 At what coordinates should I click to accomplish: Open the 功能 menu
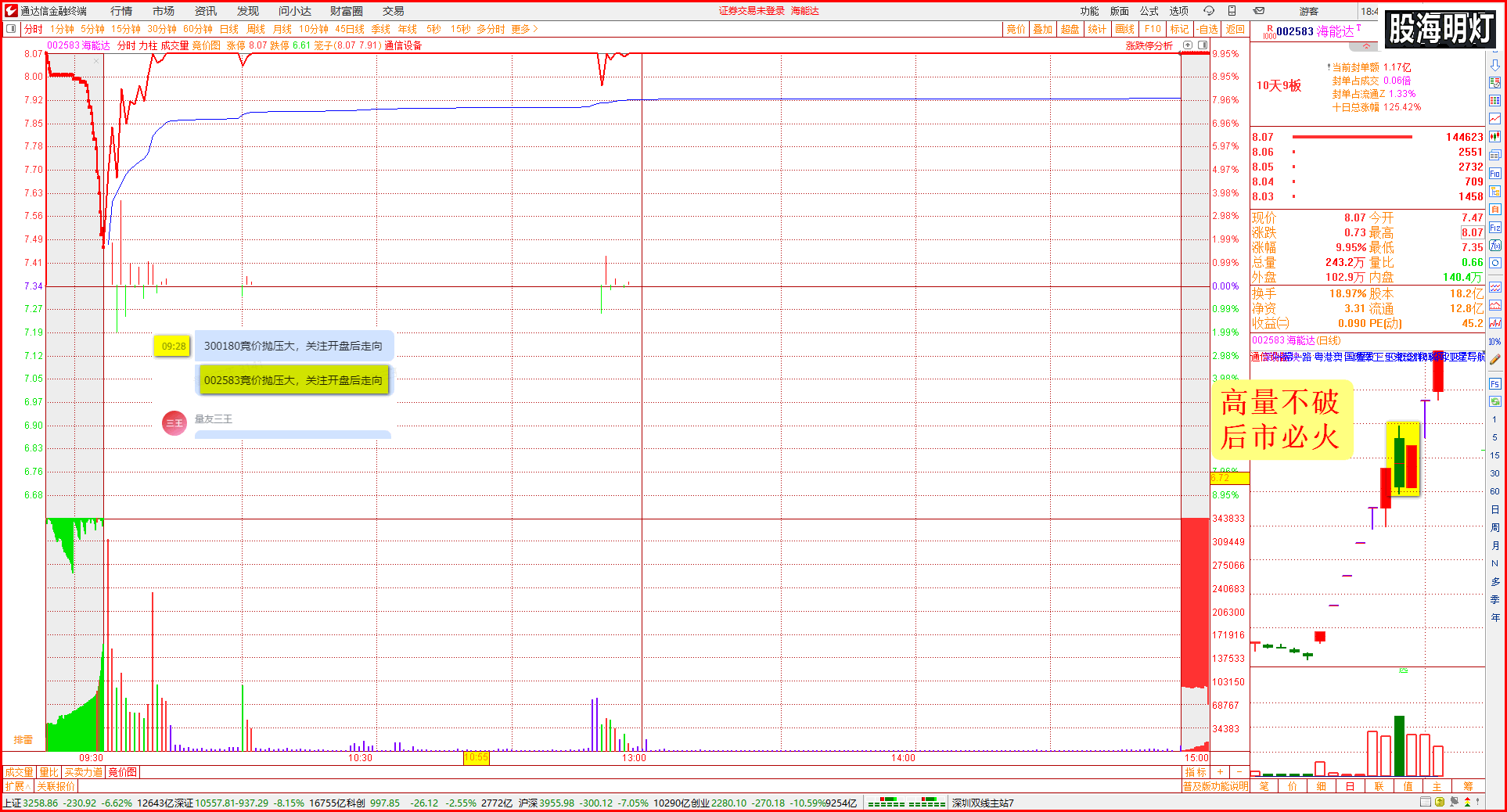coord(1090,11)
